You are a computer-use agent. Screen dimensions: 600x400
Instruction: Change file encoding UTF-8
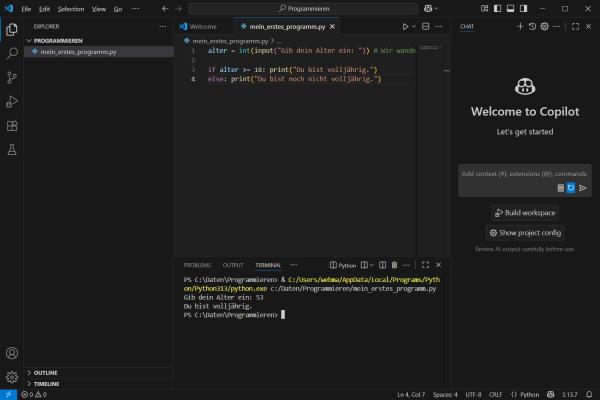point(473,395)
